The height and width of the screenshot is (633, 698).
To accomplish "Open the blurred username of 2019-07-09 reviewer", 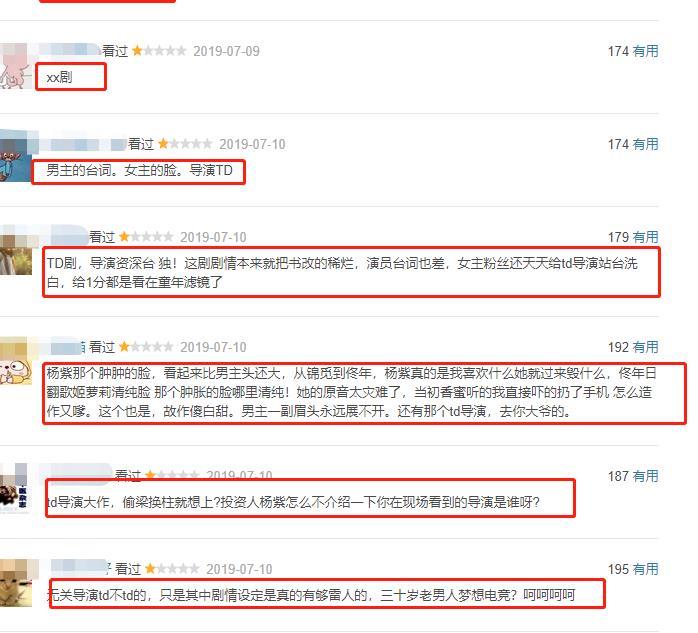I will coord(69,49).
